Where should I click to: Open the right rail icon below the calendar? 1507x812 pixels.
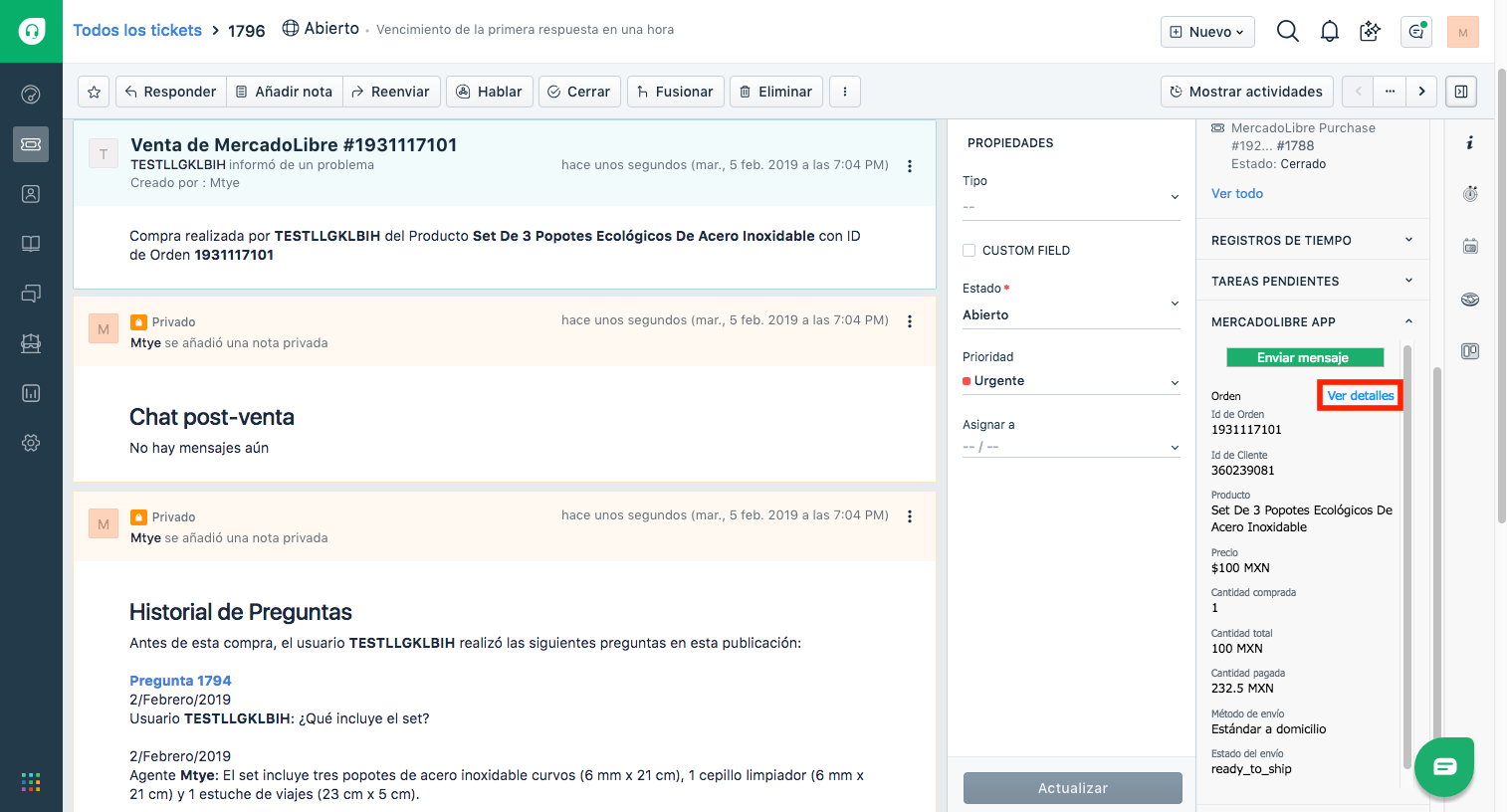point(1470,299)
